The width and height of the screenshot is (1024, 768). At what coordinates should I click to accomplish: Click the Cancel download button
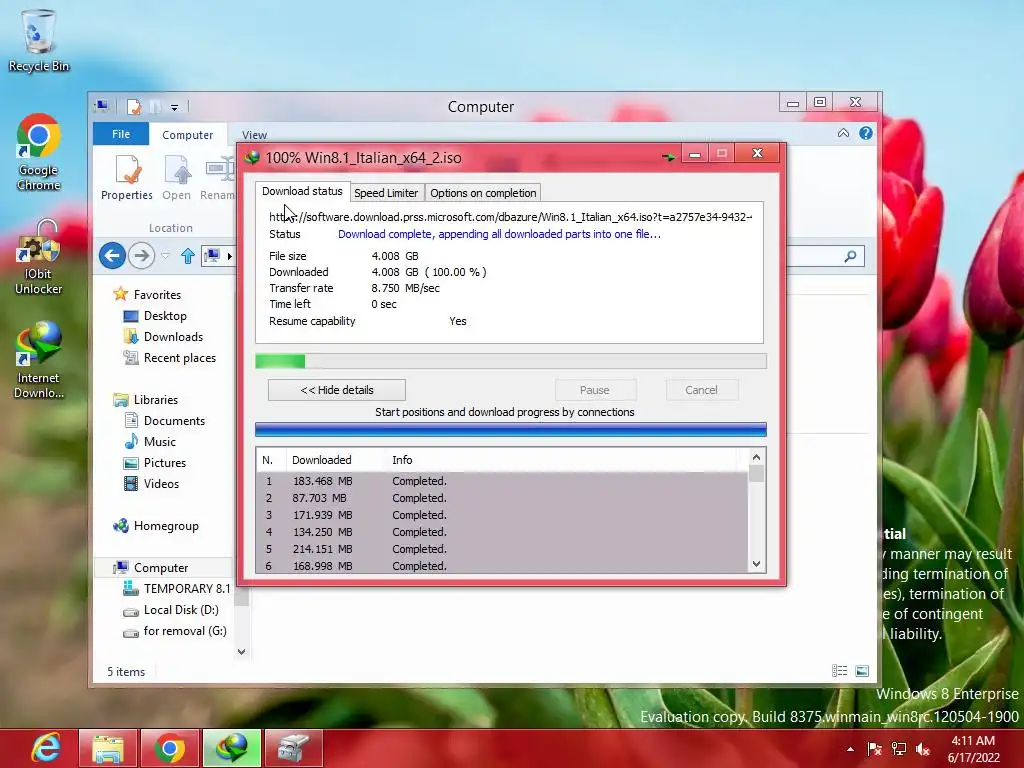pos(701,390)
